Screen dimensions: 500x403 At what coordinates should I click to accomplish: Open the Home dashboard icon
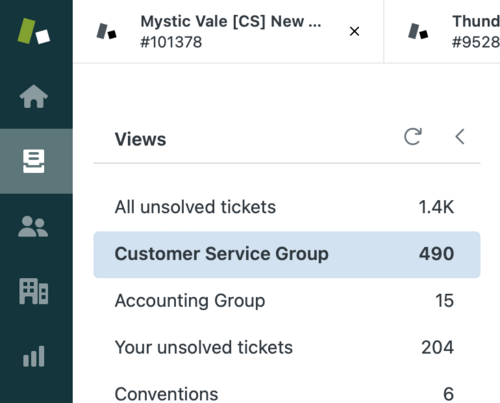tap(34, 96)
